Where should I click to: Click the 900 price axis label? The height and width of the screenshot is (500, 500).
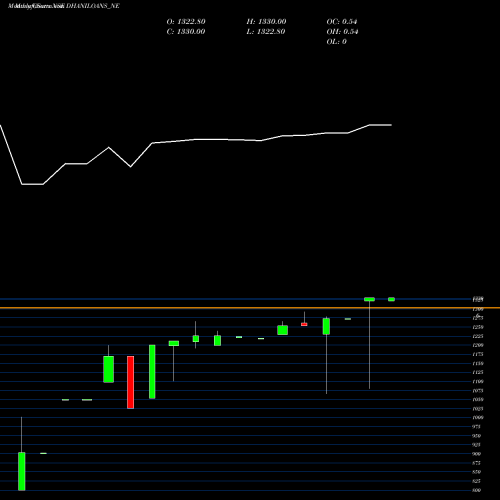pyautogui.click(x=477, y=454)
